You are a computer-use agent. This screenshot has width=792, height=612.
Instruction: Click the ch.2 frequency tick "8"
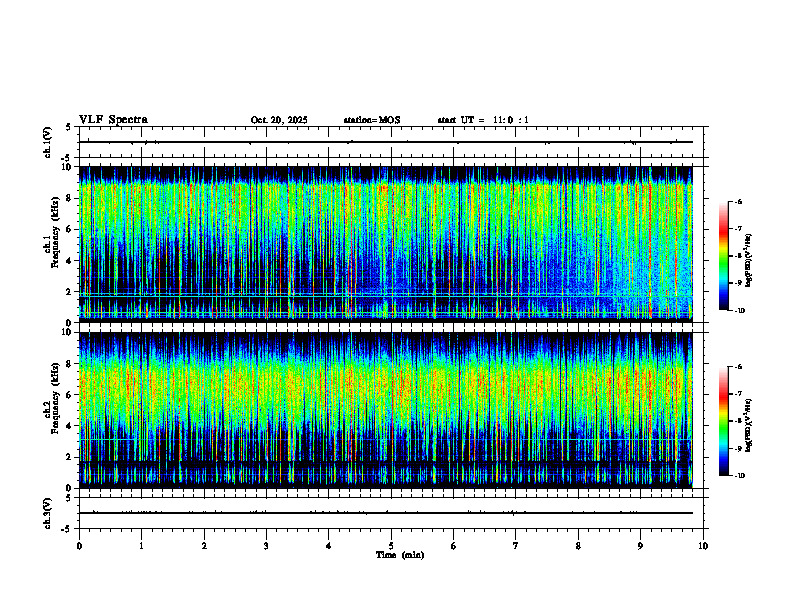pyautogui.click(x=70, y=364)
